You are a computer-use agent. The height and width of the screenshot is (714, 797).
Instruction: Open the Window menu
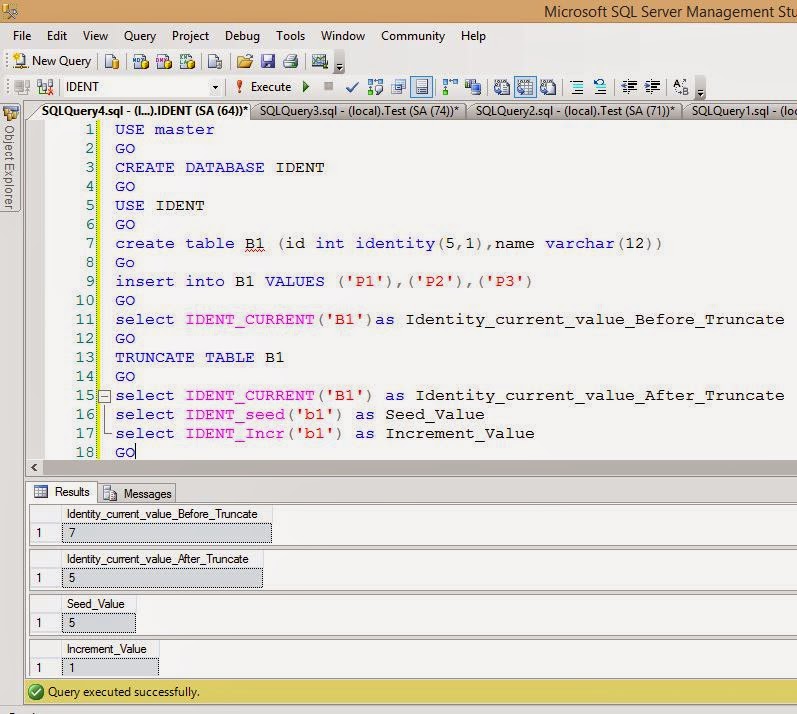point(343,36)
